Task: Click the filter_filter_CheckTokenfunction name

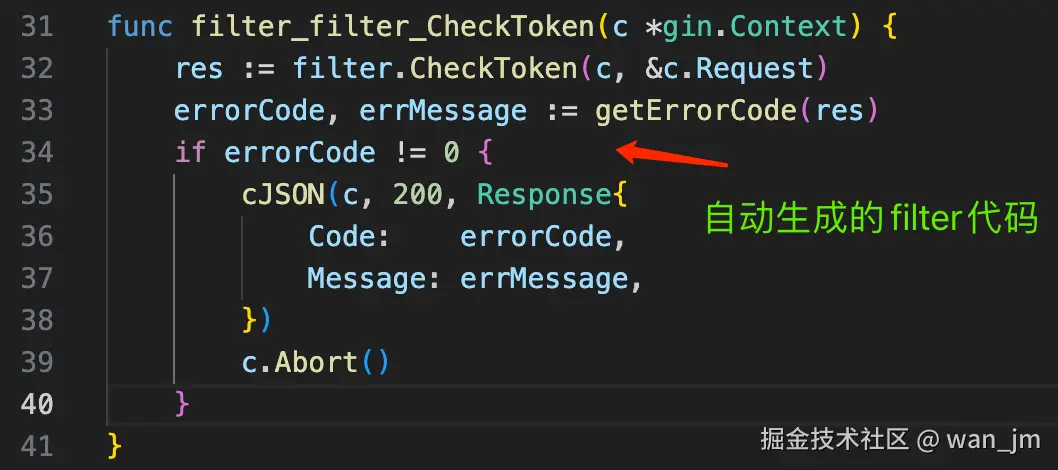Action: click(393, 28)
